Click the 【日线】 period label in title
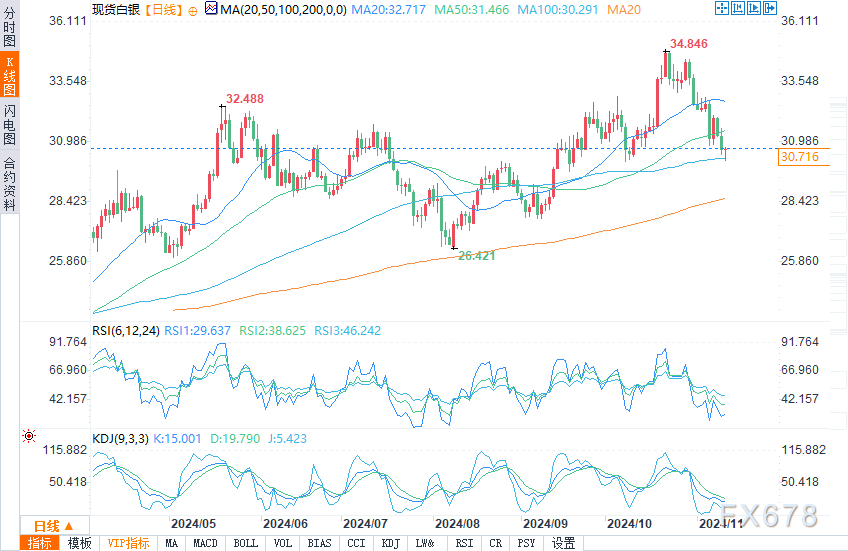848x551 pixels. click(163, 9)
